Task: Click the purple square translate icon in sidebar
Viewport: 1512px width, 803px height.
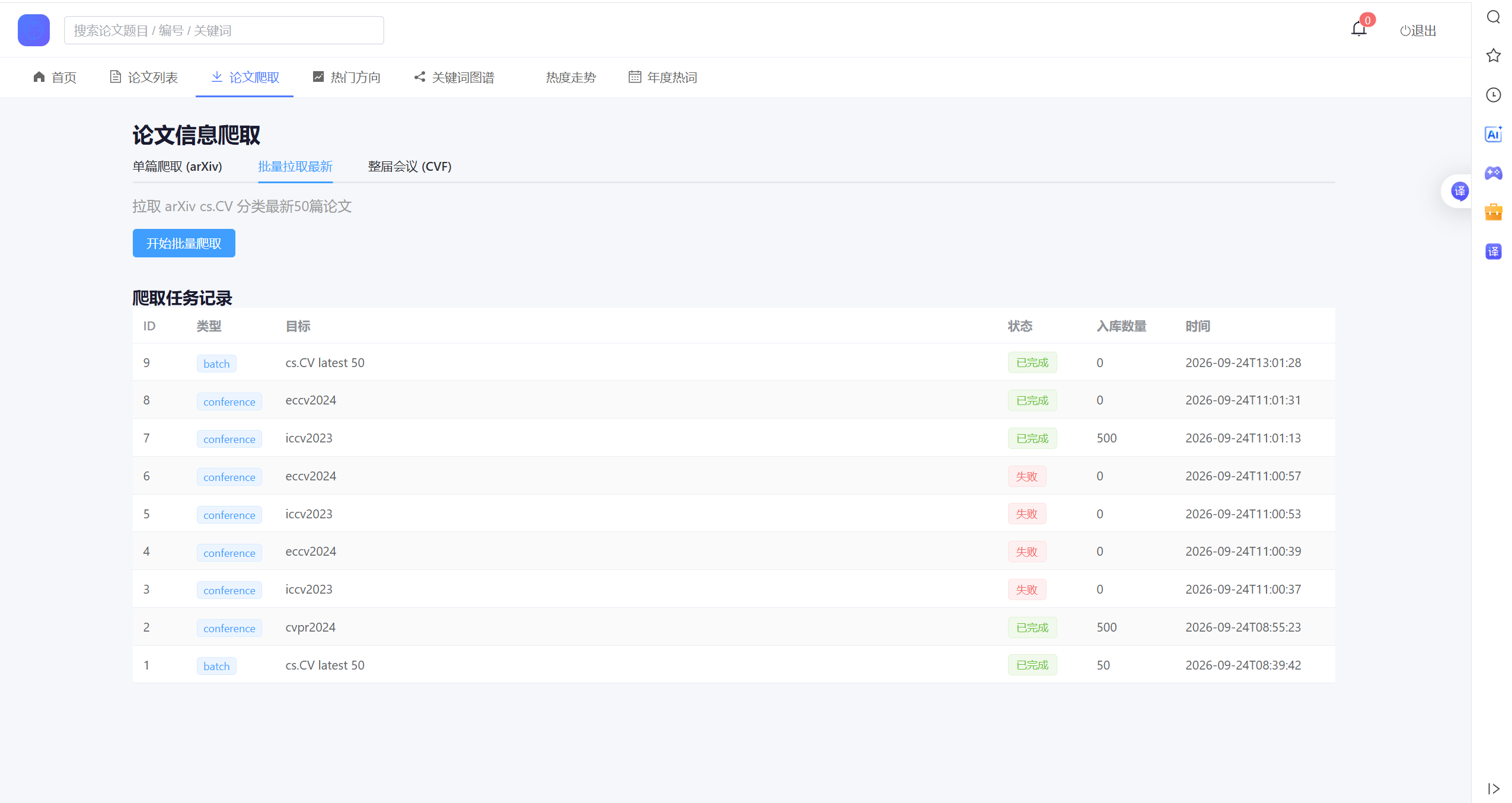Action: [x=1493, y=251]
